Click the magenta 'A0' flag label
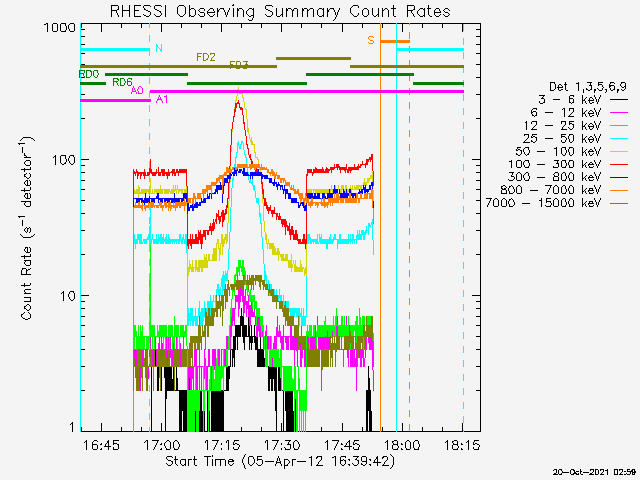 coord(137,91)
